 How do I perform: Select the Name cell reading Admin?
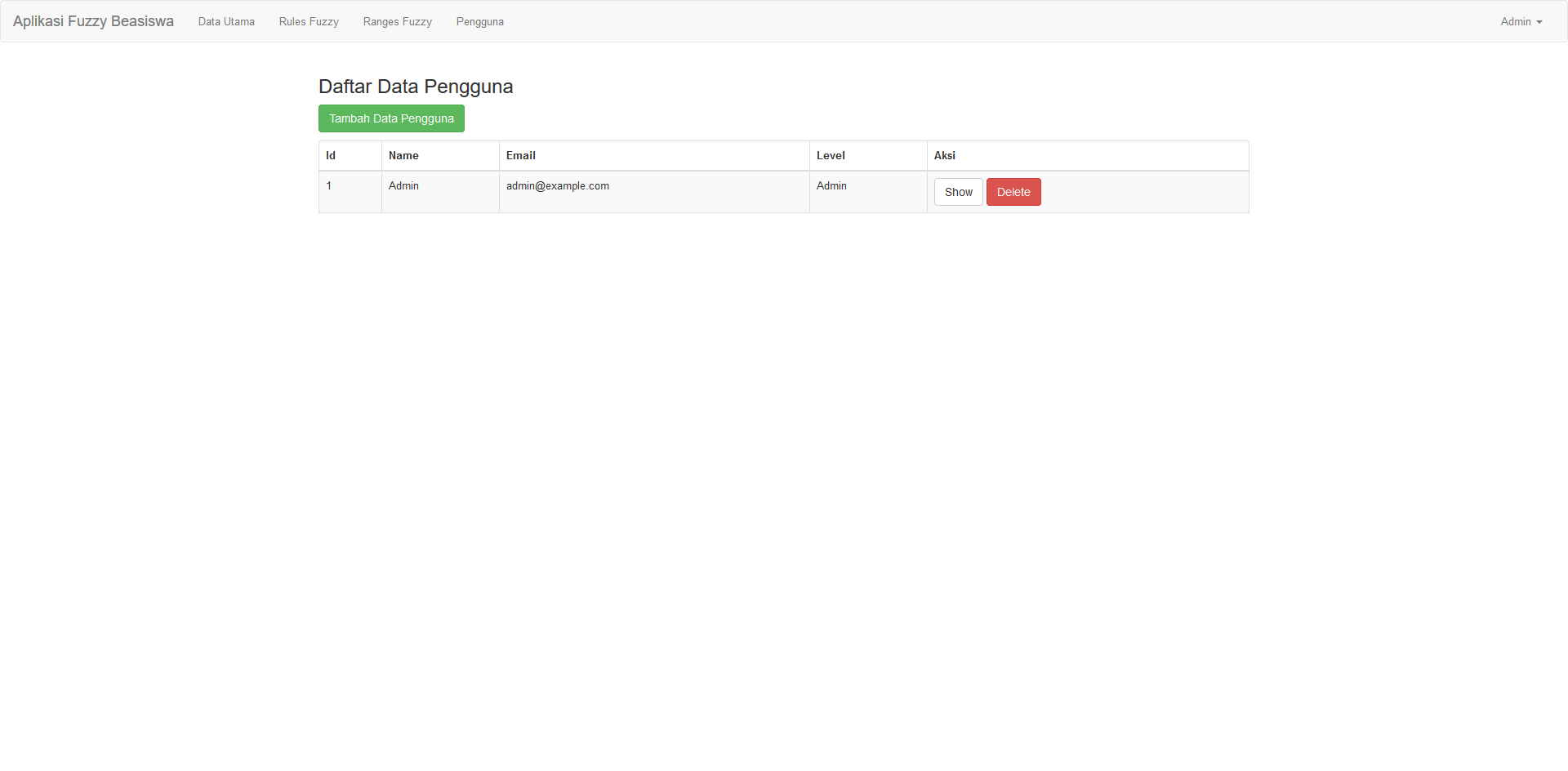tap(440, 192)
